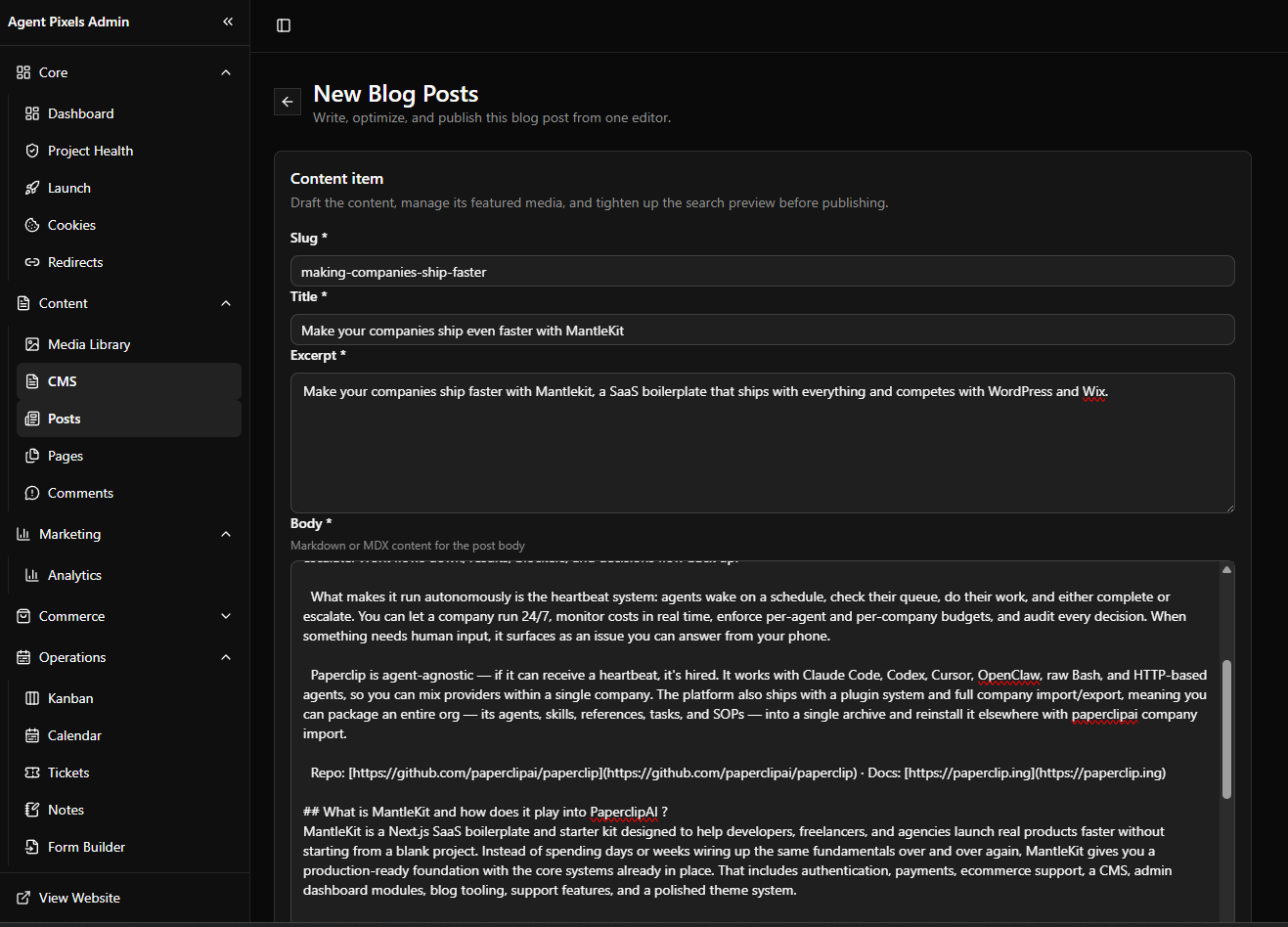Click the CMS document icon
The height and width of the screenshot is (927, 1288).
click(32, 381)
